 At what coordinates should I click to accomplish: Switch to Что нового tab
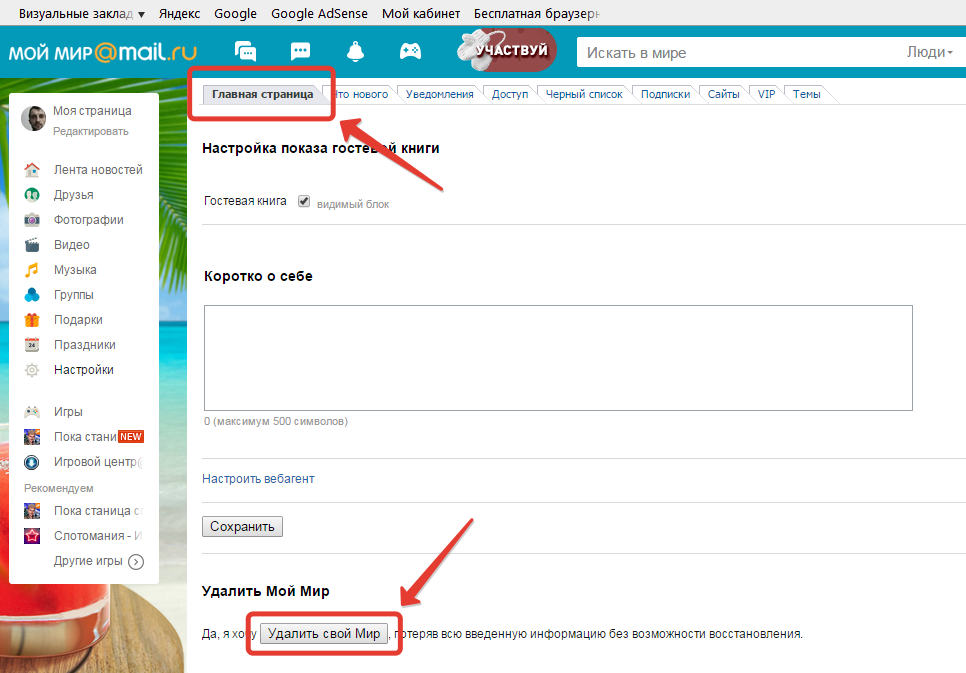tap(362, 94)
